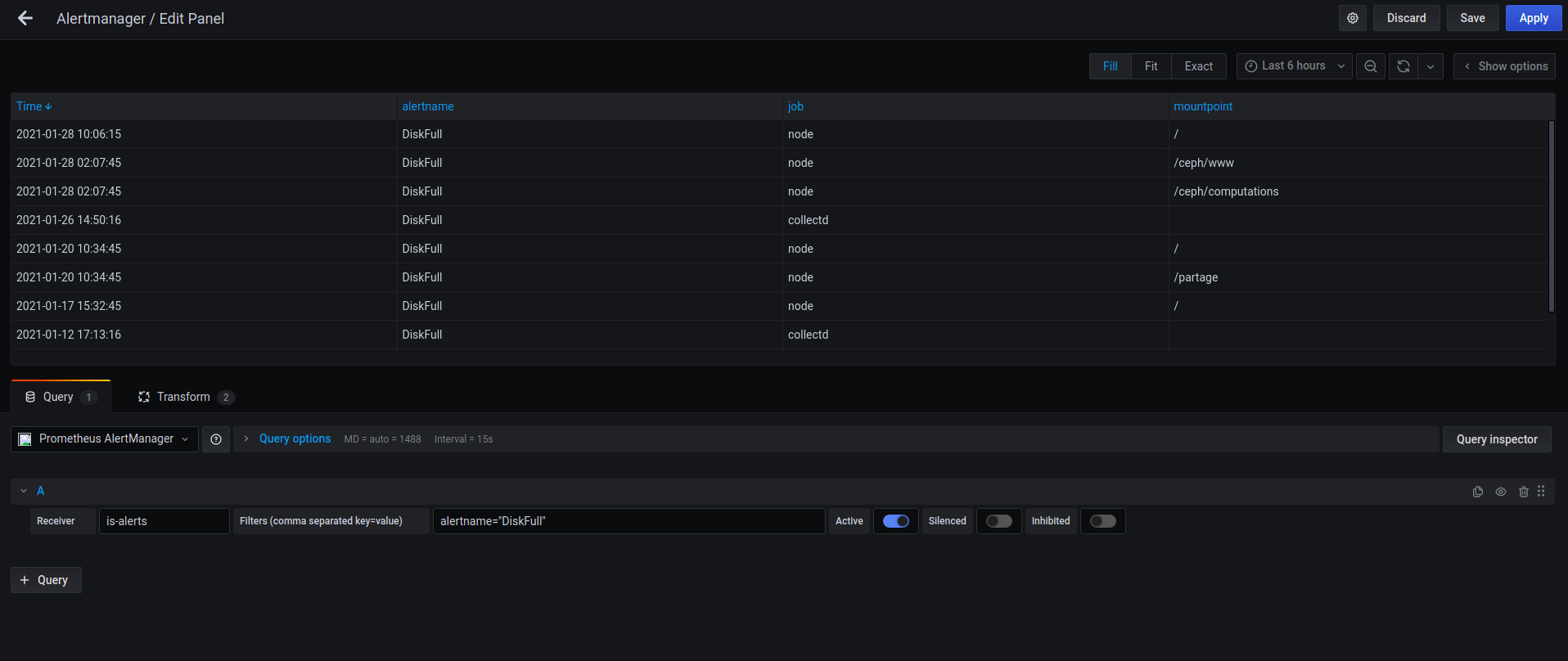The height and width of the screenshot is (661, 1568).
Task: Grab query A drag handle
Action: pyautogui.click(x=1541, y=492)
